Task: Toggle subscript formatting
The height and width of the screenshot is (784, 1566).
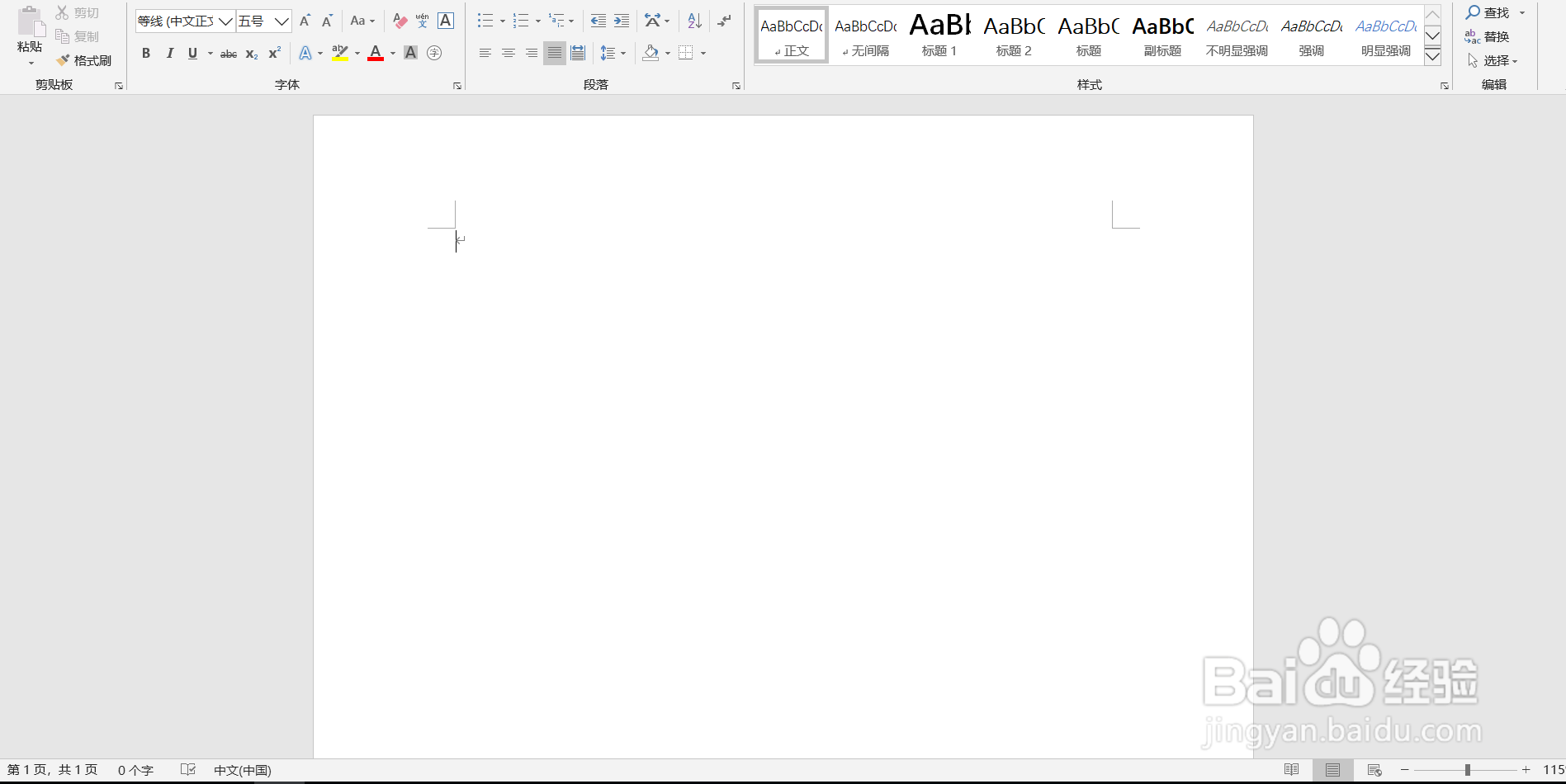Action: 252,54
